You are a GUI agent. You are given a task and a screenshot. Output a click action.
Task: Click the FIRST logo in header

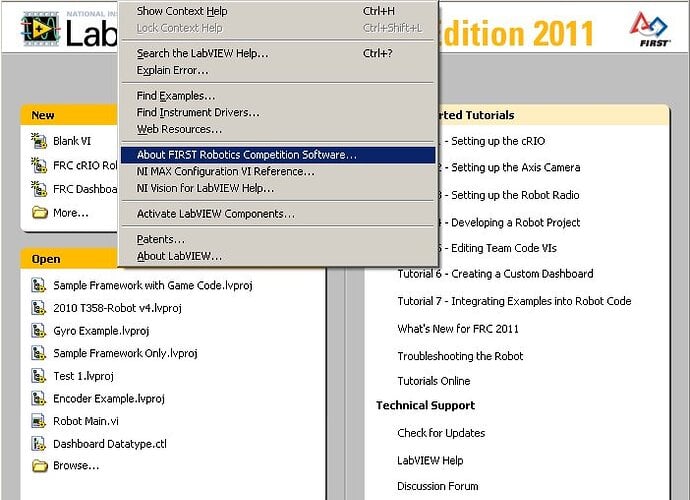click(x=650, y=29)
